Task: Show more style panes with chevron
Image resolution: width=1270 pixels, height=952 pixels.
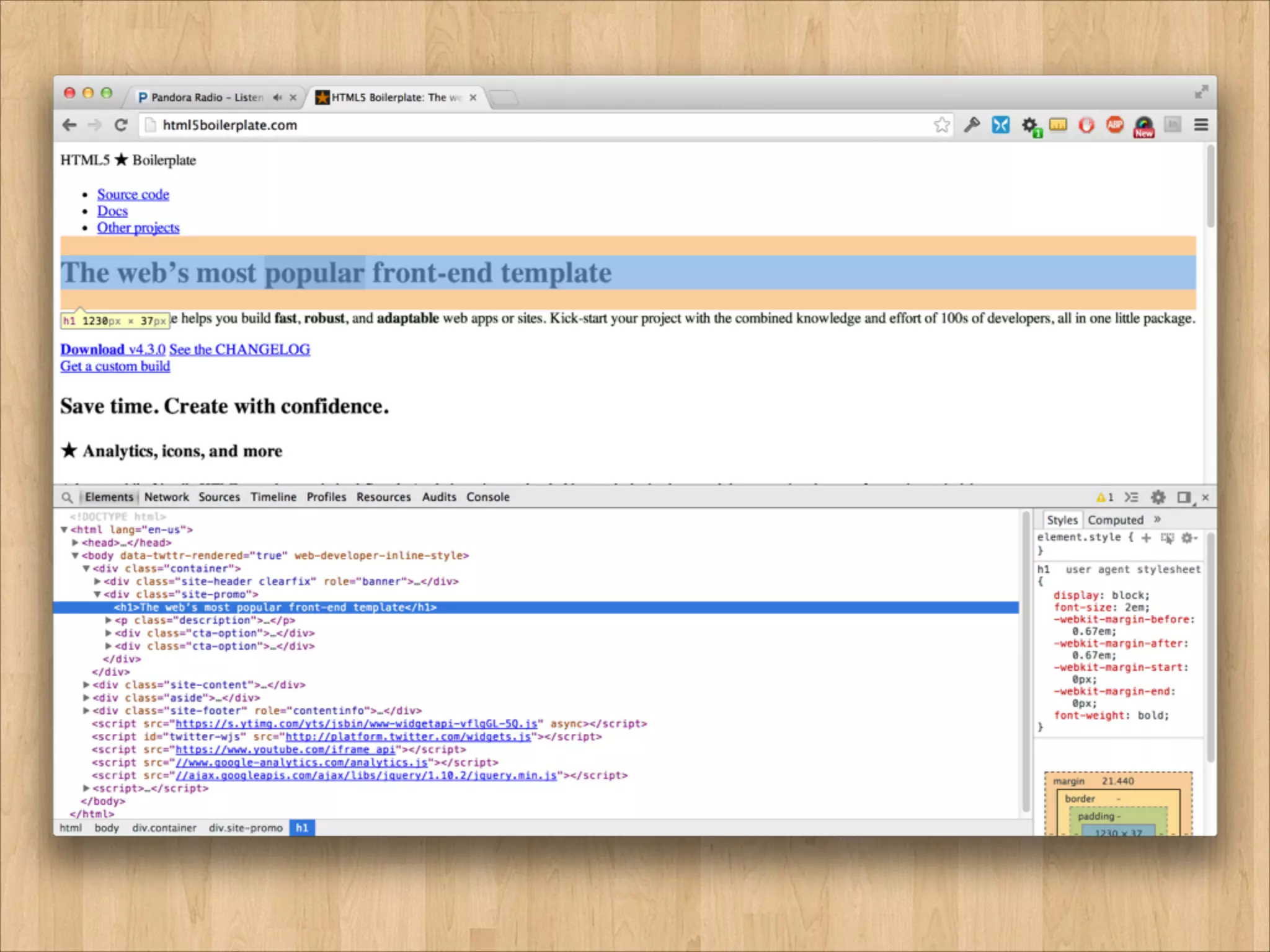Action: coord(1157,519)
